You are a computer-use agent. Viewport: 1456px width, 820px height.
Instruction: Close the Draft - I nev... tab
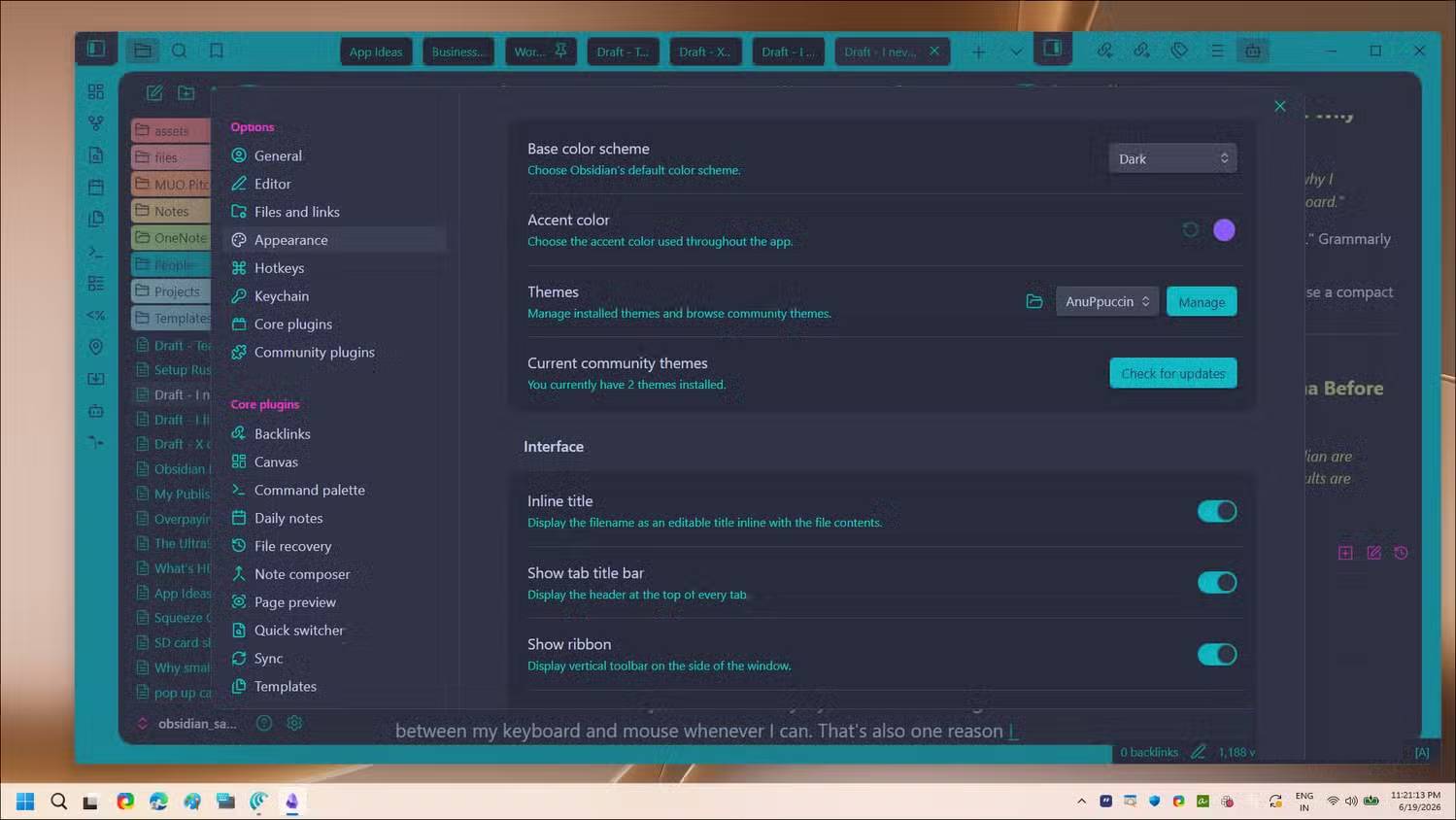(x=934, y=51)
